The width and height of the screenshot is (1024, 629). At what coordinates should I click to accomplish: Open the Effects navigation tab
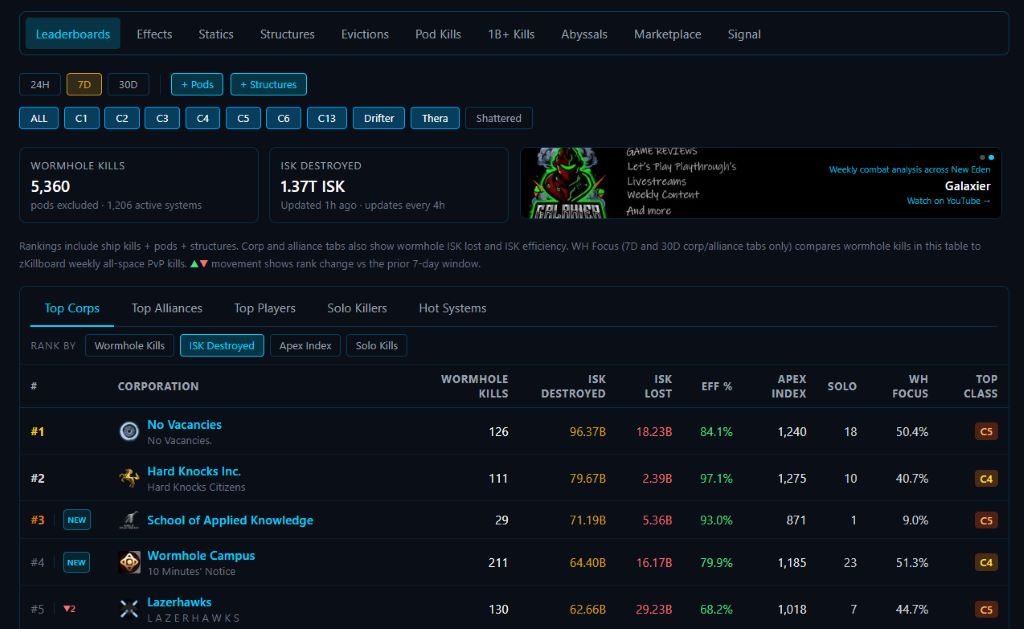pos(154,34)
